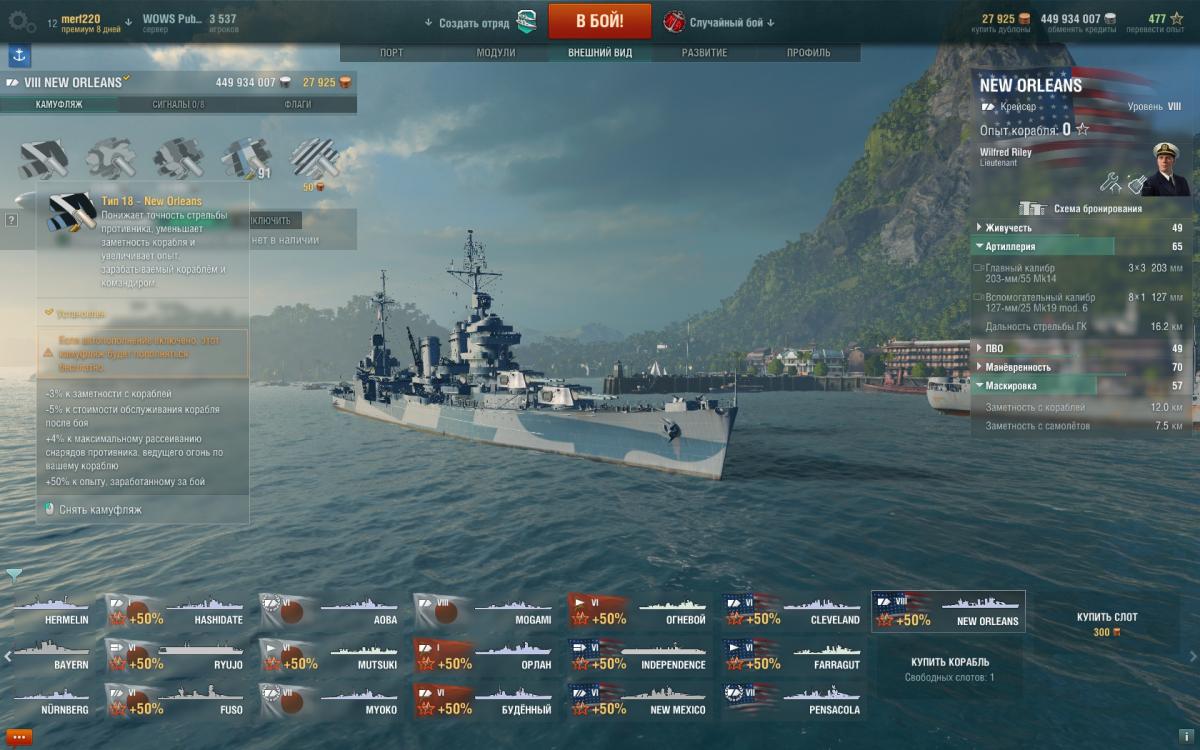Open the Сигналы 0/8 tab
1200x750 pixels.
[179, 104]
